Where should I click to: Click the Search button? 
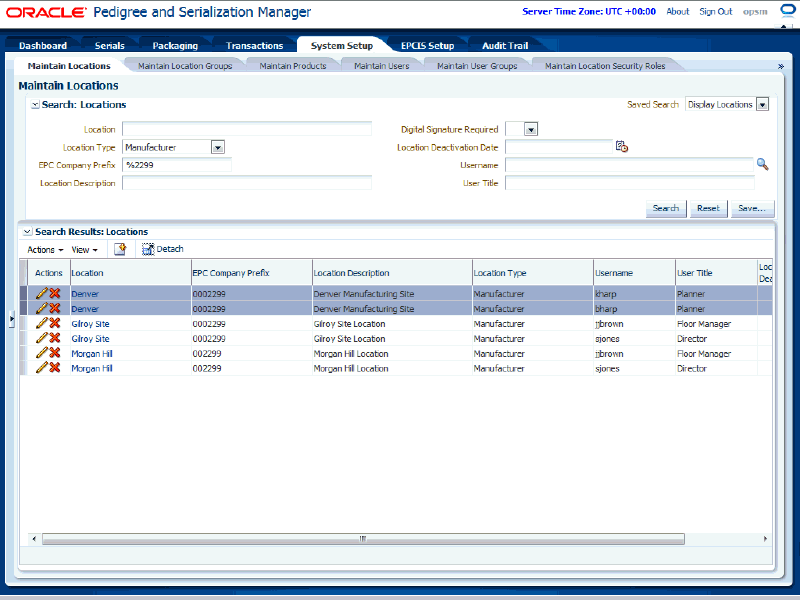(666, 208)
